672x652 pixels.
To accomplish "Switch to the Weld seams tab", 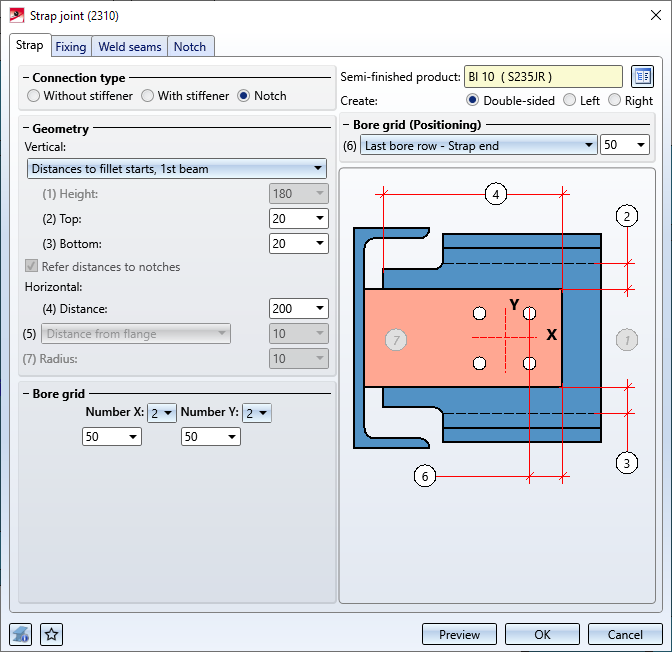I will coord(130,46).
